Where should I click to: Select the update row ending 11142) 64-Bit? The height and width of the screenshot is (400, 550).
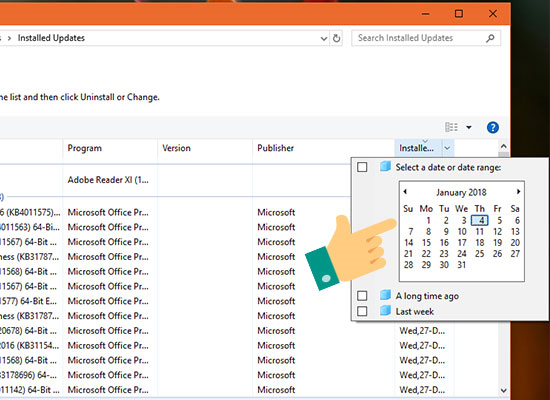tap(227, 390)
